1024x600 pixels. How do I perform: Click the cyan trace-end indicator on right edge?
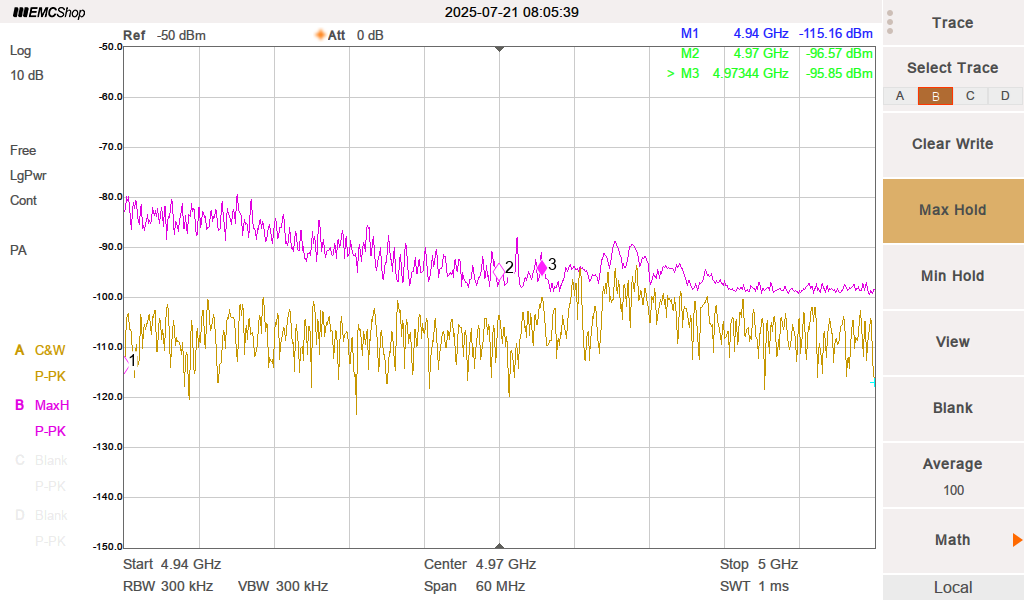tap(873, 382)
